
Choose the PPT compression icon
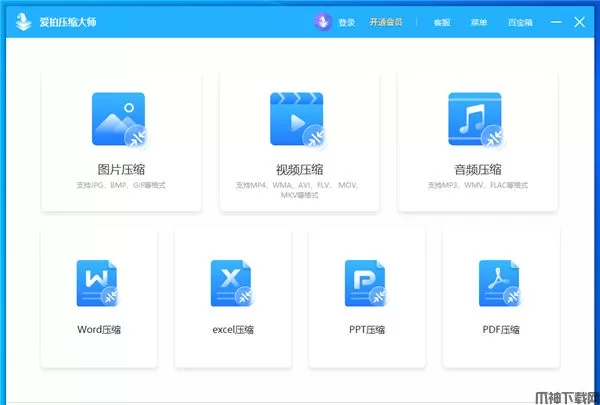(x=366, y=283)
